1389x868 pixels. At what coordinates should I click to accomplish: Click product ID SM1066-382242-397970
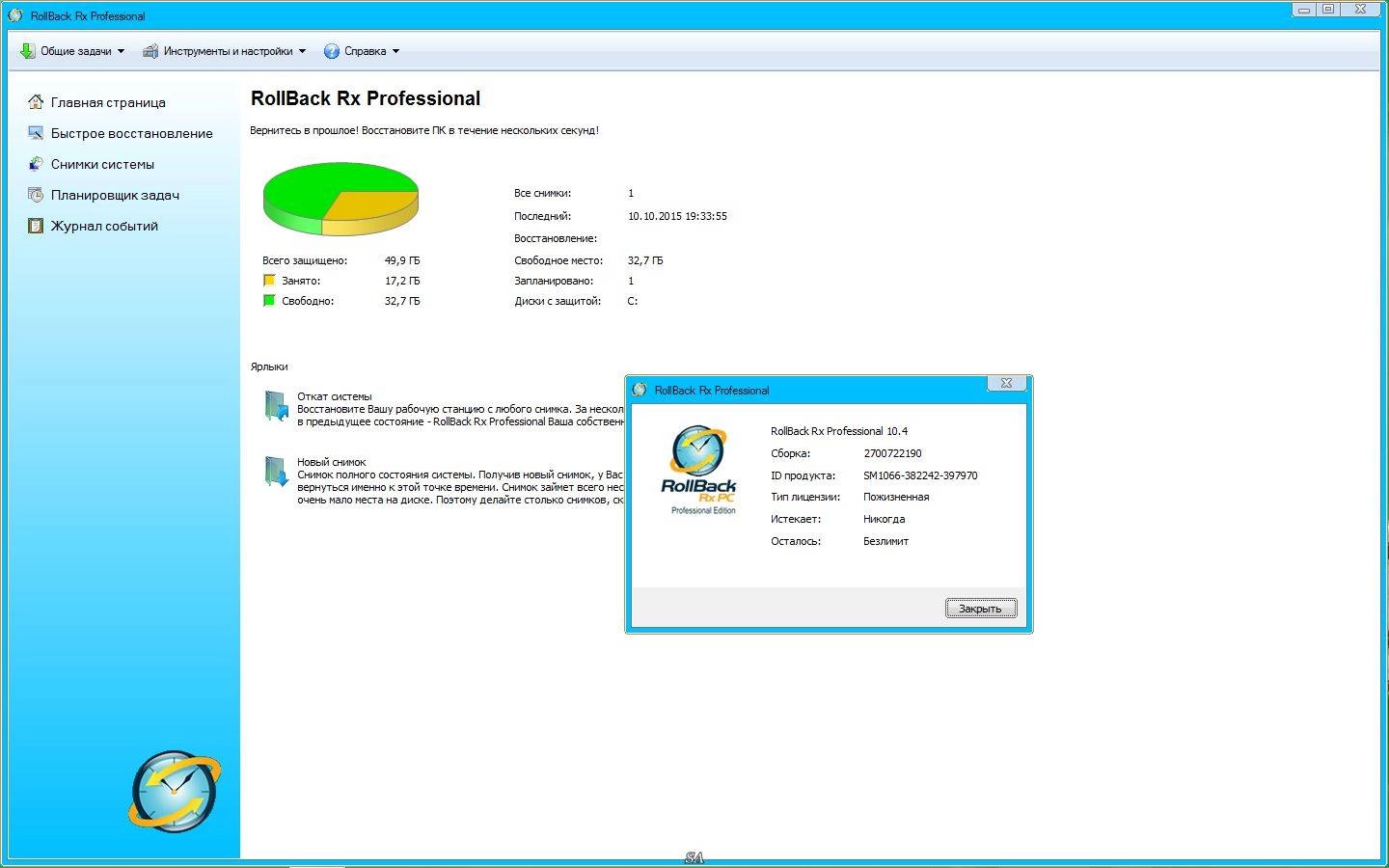[920, 475]
